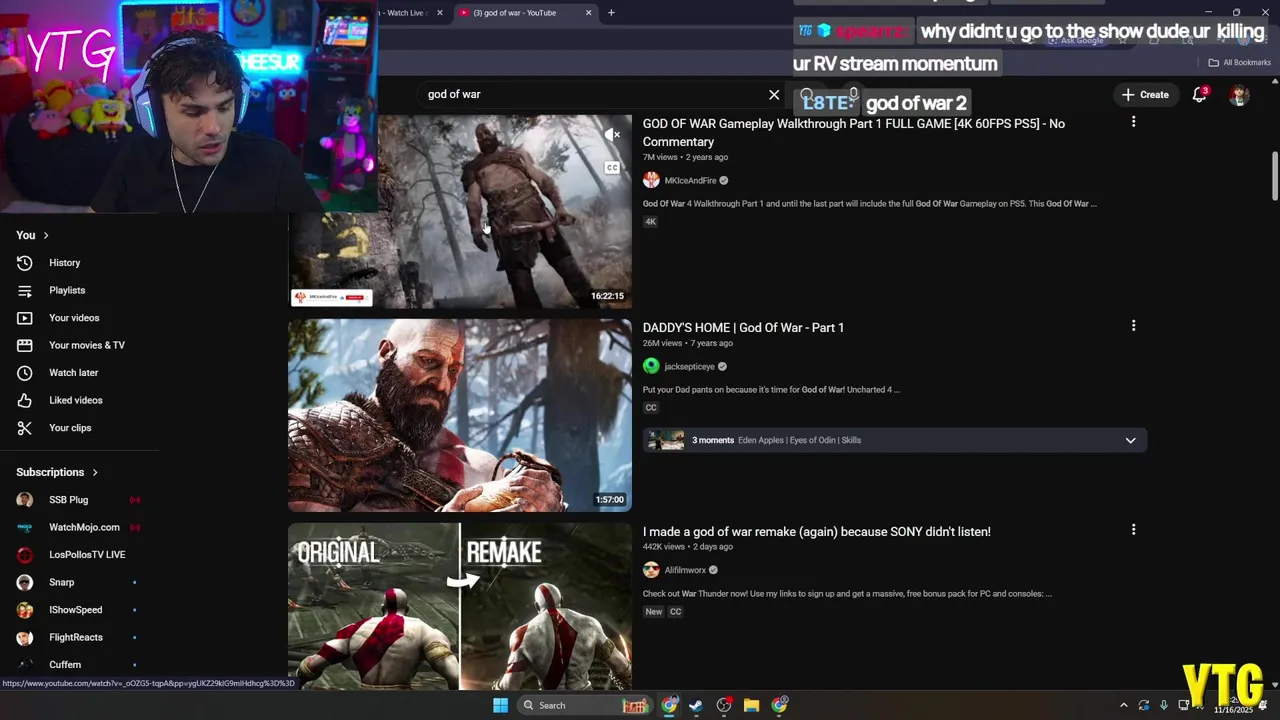Image resolution: width=1280 pixels, height=720 pixels.
Task: Go to Your movies & TV
Action: [86, 345]
